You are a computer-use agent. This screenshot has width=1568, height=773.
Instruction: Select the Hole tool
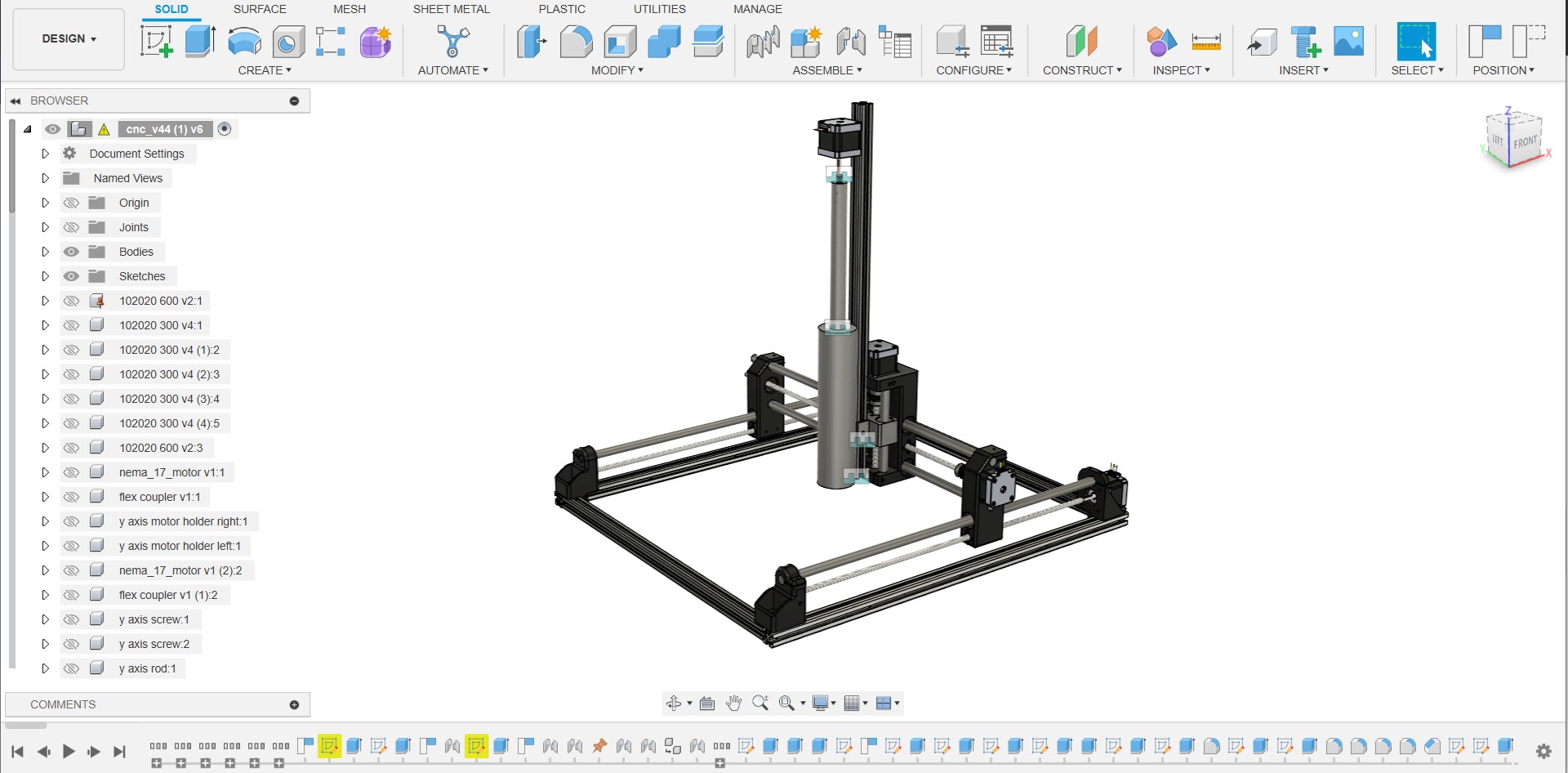coord(288,41)
